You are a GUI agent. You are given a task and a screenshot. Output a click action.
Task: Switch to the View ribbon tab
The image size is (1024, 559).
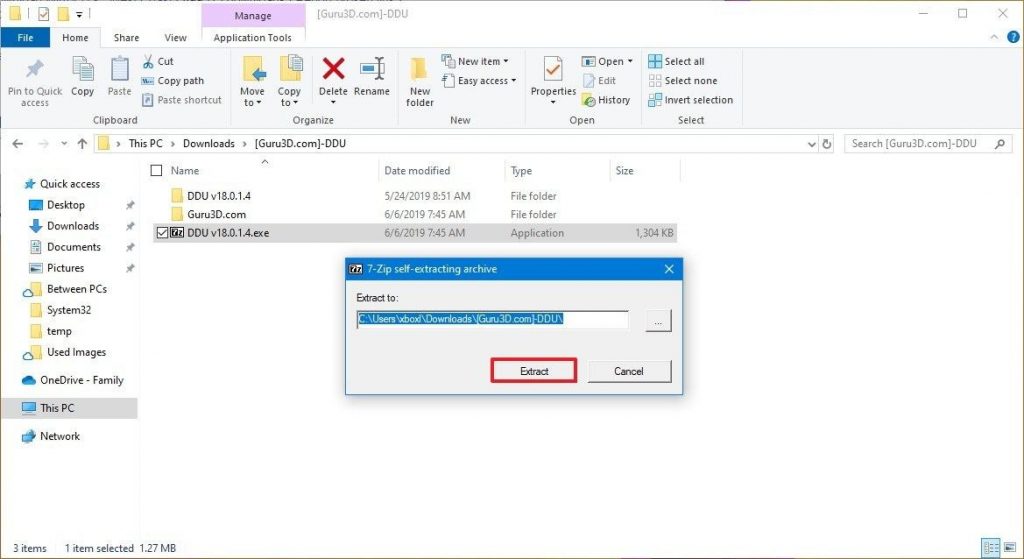point(175,38)
